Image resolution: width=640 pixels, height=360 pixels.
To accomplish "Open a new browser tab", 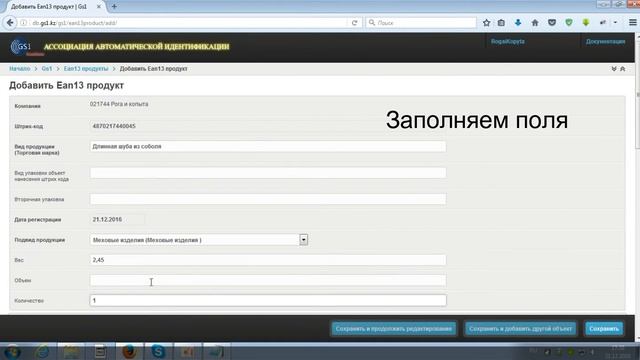I will (x=114, y=7).
